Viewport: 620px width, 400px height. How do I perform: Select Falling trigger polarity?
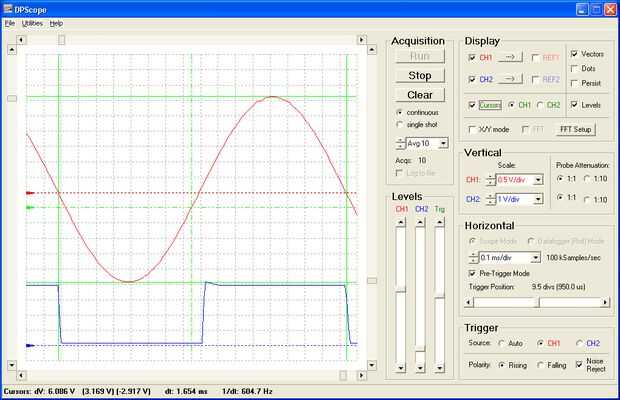[541, 365]
